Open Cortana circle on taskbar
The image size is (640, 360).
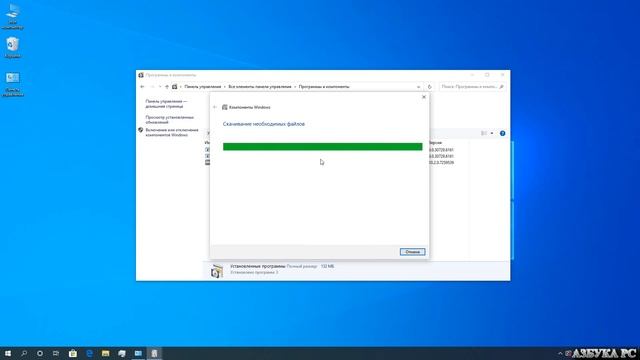pos(40,353)
